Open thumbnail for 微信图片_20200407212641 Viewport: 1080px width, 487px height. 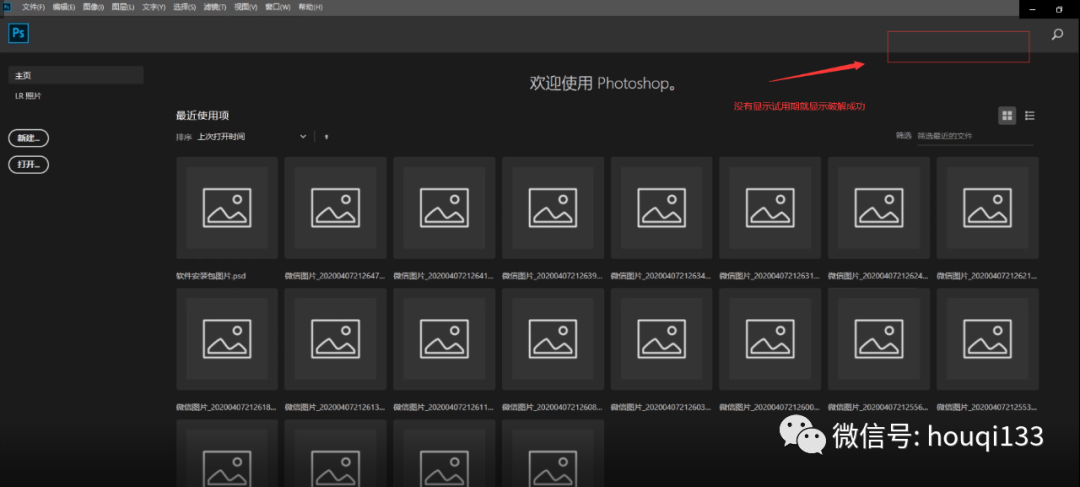pos(444,207)
